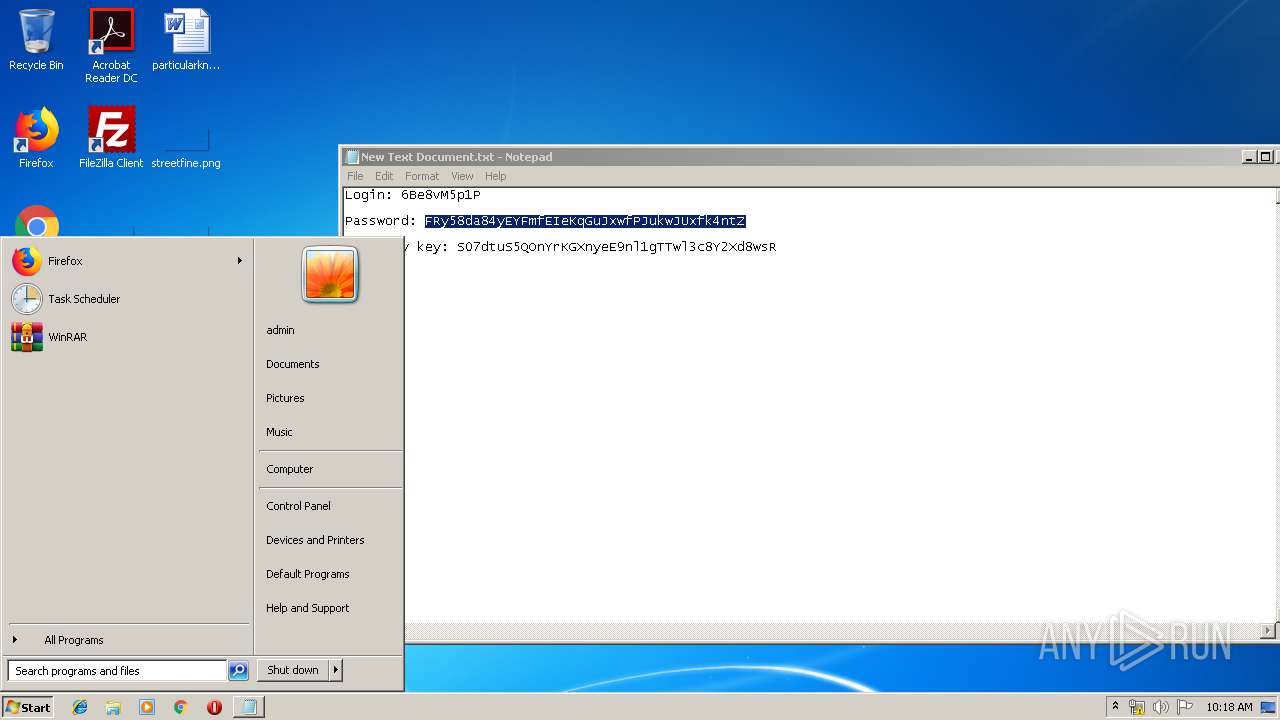This screenshot has height=720, width=1280.
Task: Launch the media player taskbar icon
Action: (147, 707)
